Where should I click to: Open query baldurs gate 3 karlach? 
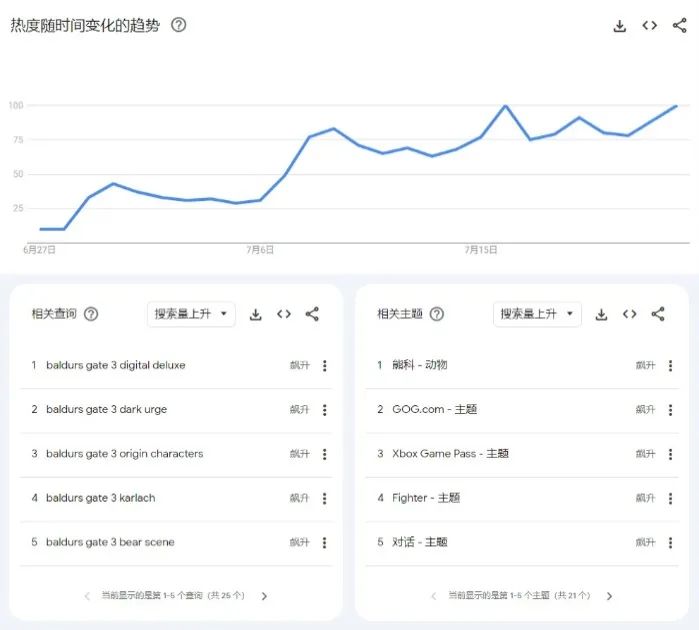[101, 498]
